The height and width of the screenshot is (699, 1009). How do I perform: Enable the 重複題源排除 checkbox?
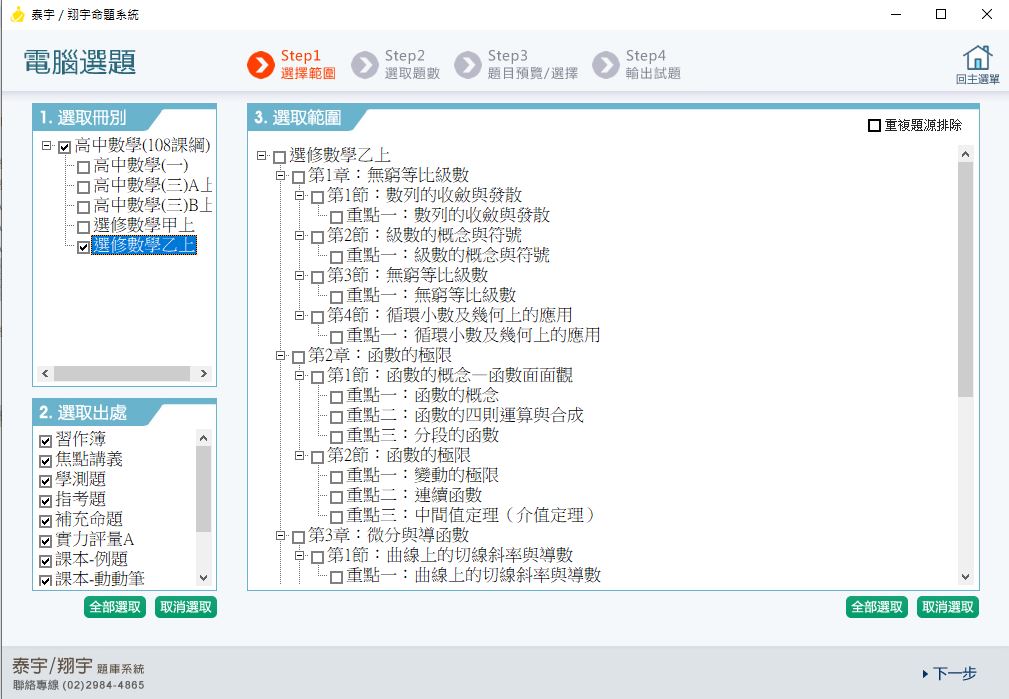click(x=874, y=126)
